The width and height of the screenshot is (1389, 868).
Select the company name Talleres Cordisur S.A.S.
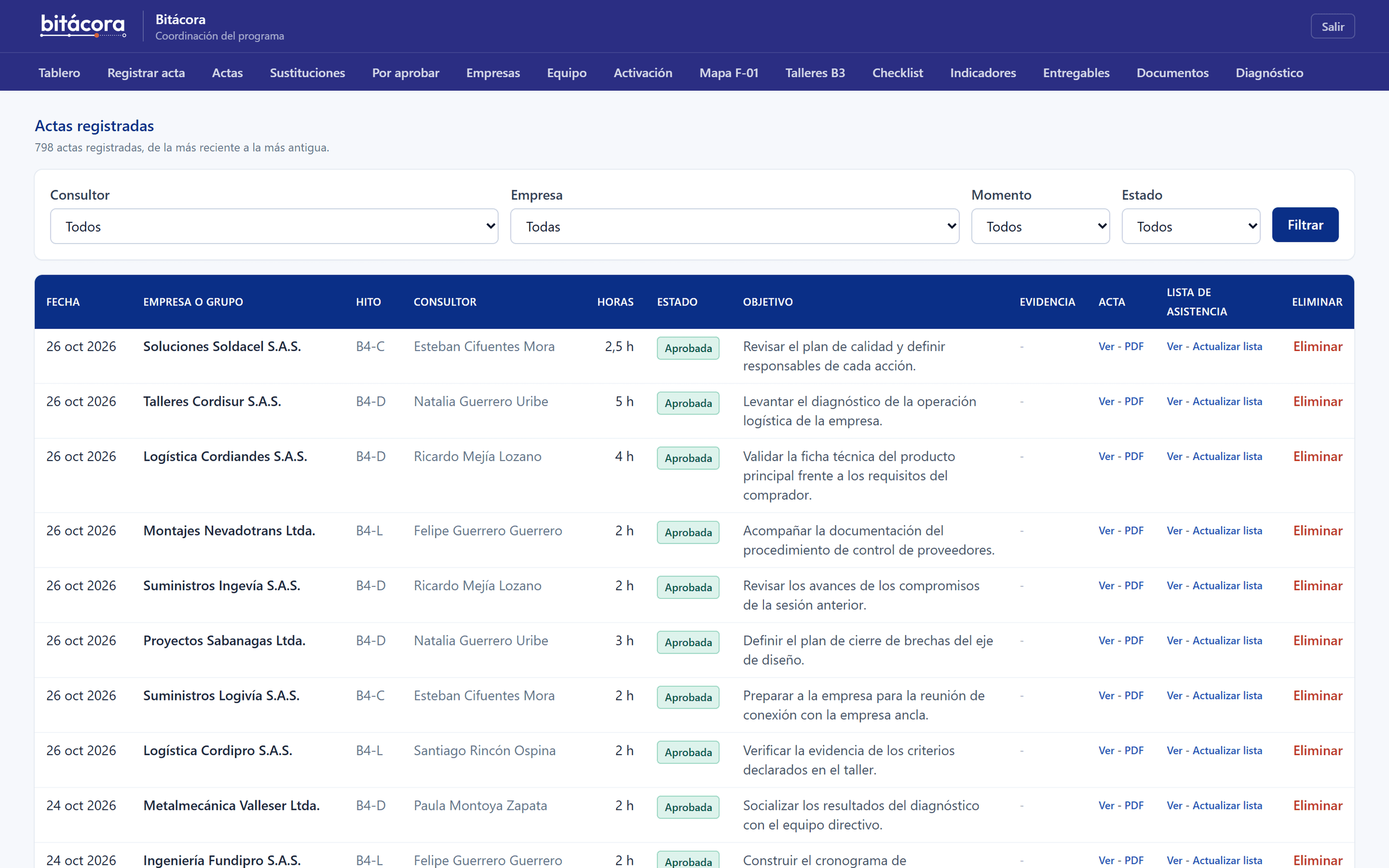(212, 402)
